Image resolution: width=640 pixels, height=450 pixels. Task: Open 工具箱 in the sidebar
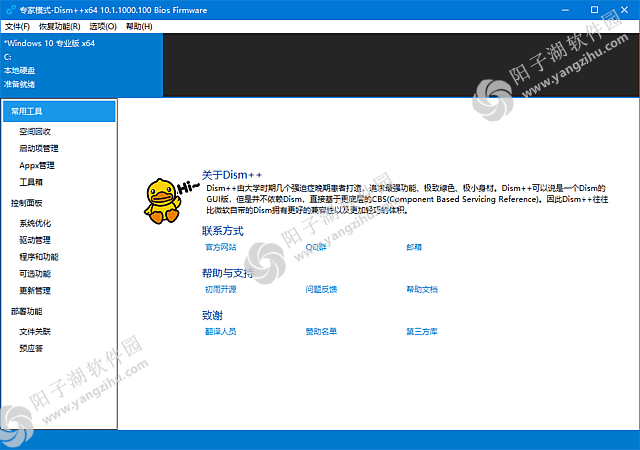point(31,182)
